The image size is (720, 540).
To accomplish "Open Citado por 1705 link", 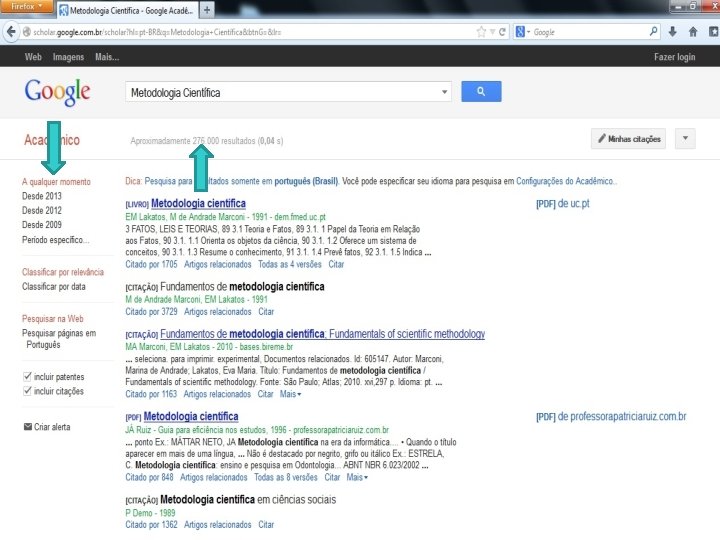I will tap(151, 264).
